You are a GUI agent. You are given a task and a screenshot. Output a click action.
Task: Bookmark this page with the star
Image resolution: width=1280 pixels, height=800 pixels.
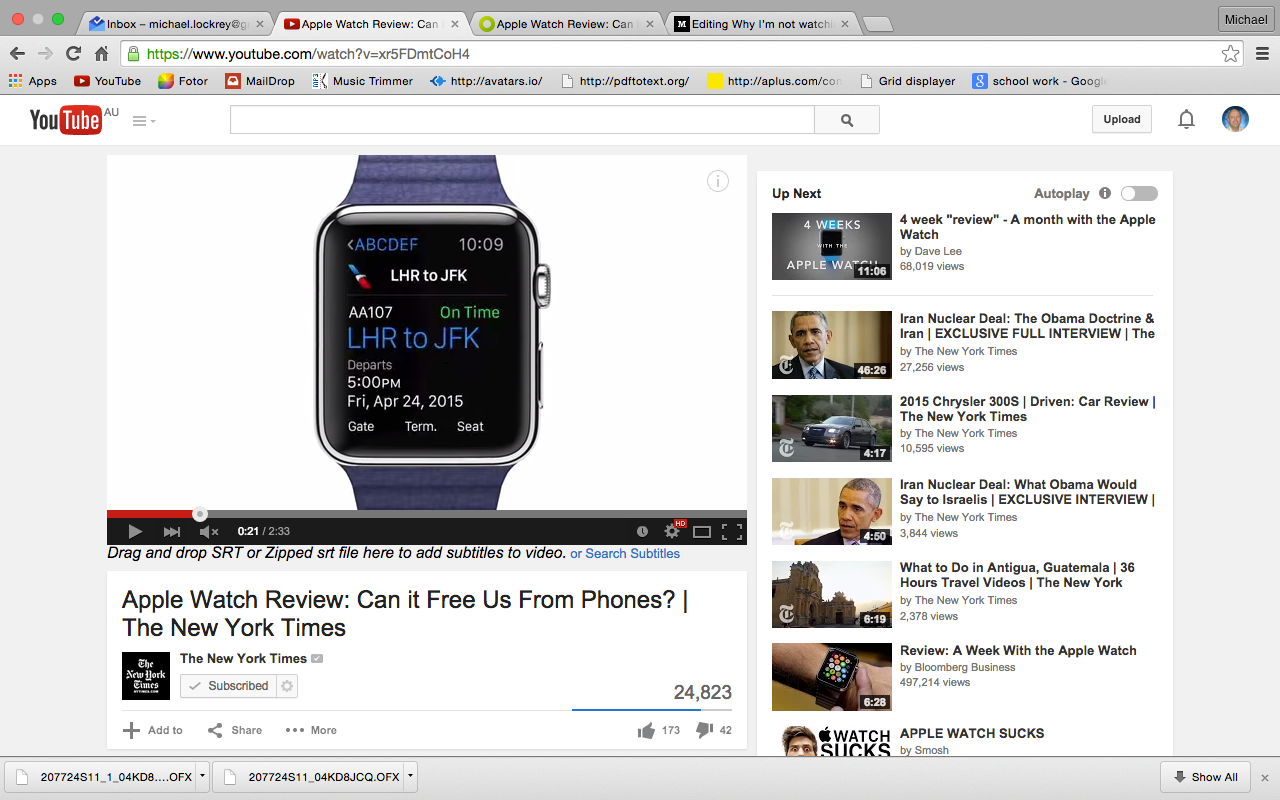[1230, 54]
